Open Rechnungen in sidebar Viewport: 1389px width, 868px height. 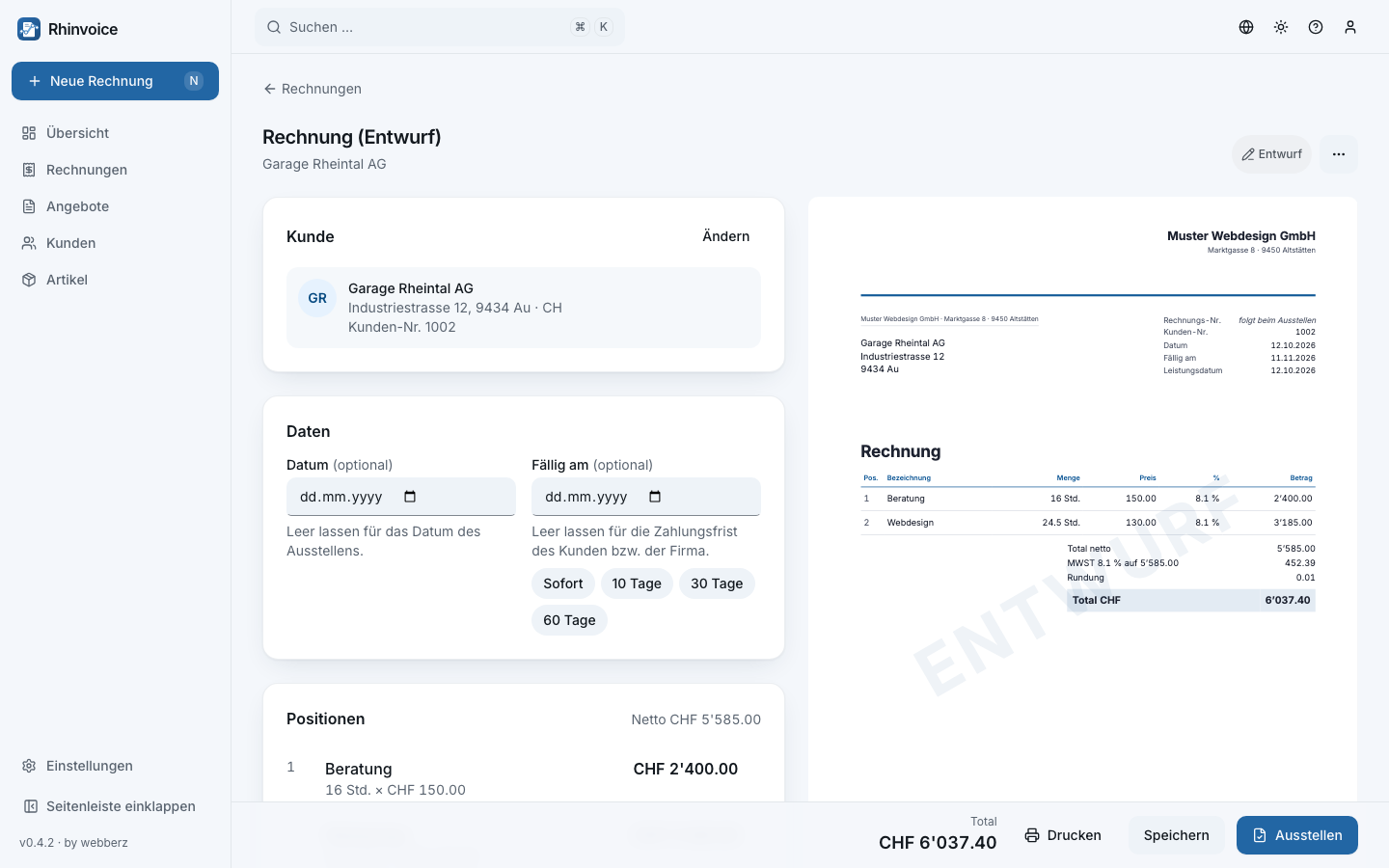(115, 170)
